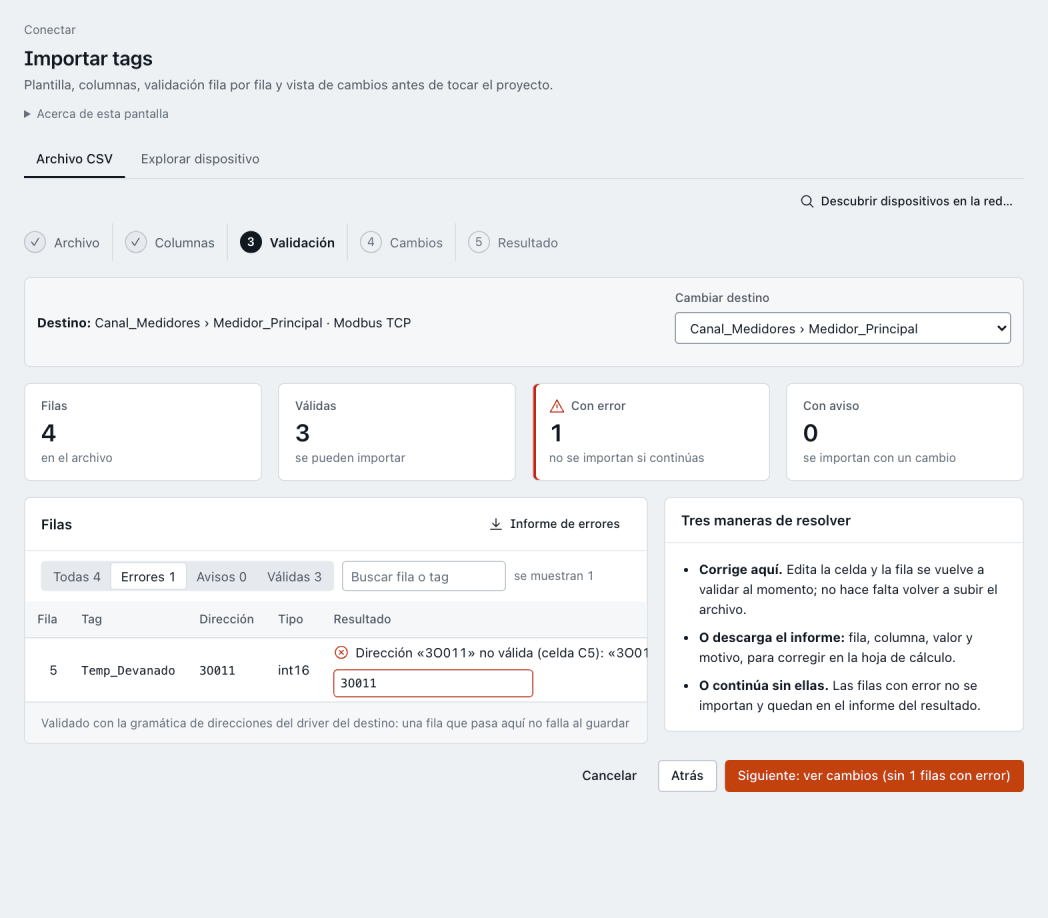Click the Cancelar button
Viewport: 1048px width, 918px height.
tap(609, 776)
